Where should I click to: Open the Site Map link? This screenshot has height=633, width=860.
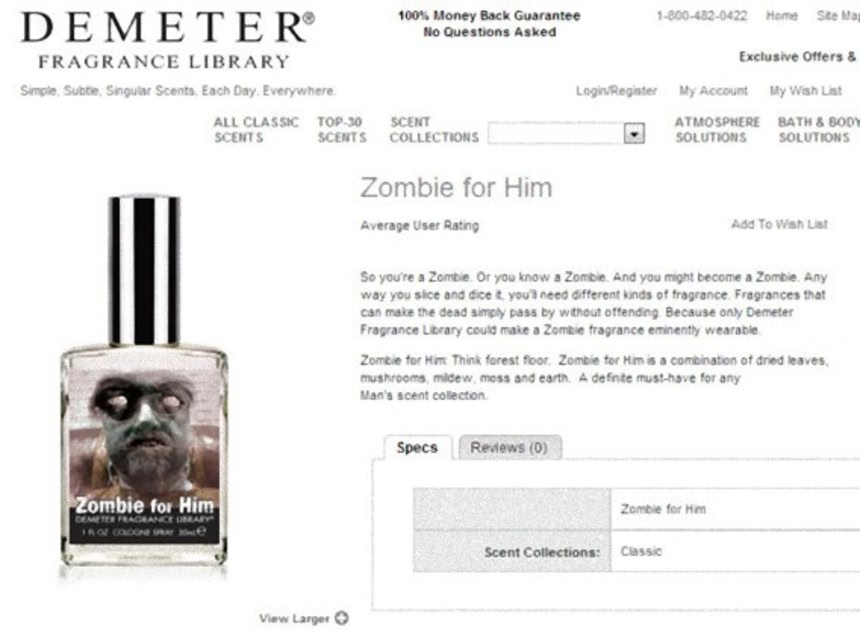(838, 15)
